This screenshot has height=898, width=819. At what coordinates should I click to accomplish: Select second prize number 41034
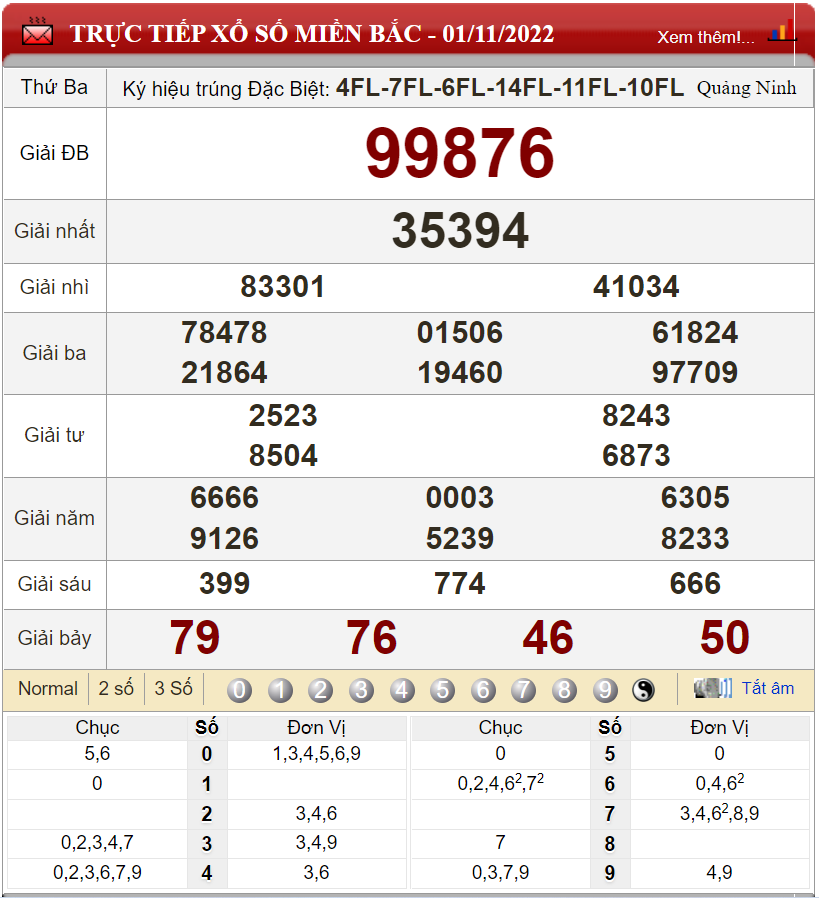(x=636, y=286)
